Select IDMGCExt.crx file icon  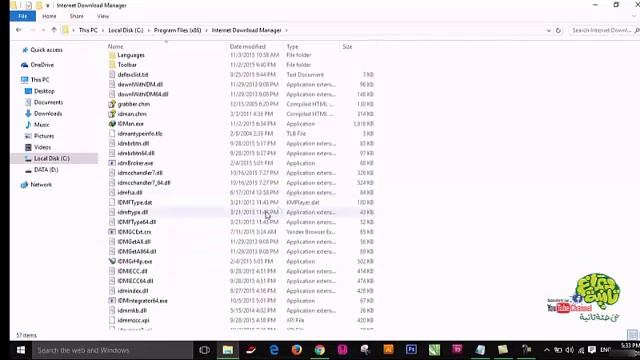pyautogui.click(x=112, y=232)
